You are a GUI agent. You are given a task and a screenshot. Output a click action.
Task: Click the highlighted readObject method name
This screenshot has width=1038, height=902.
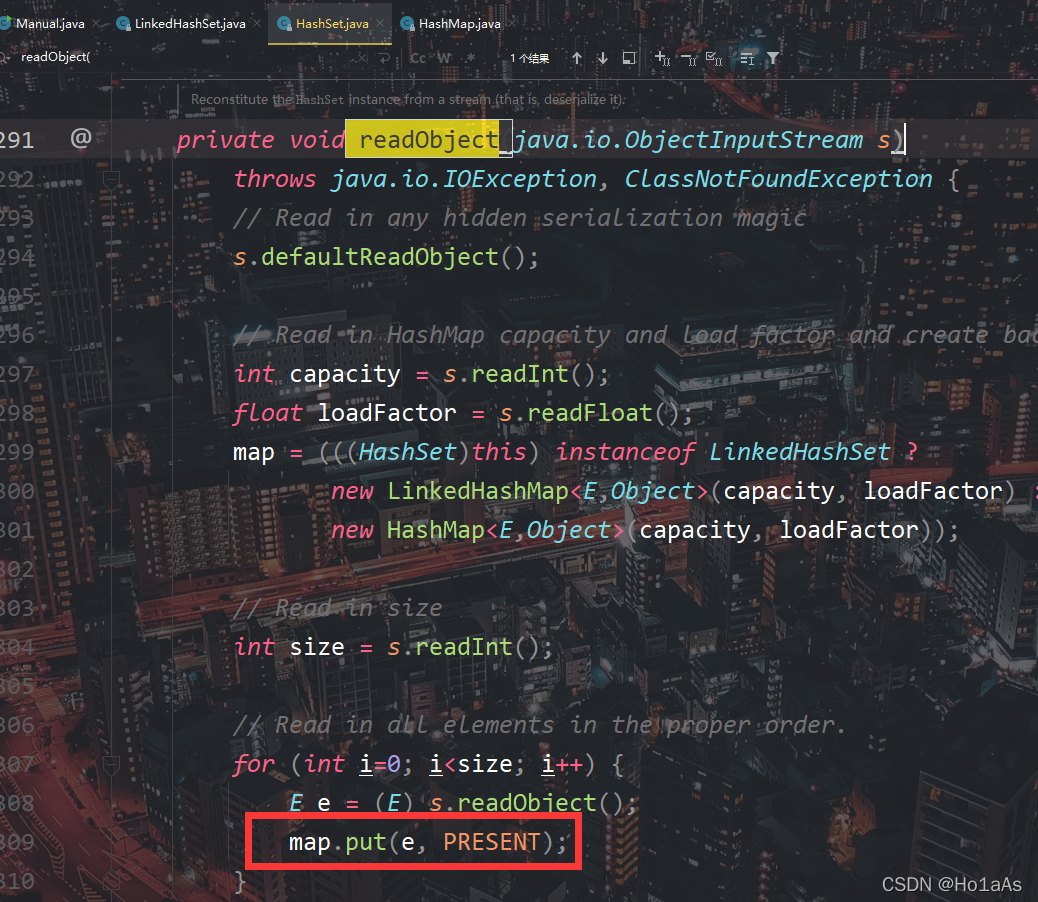(429, 140)
